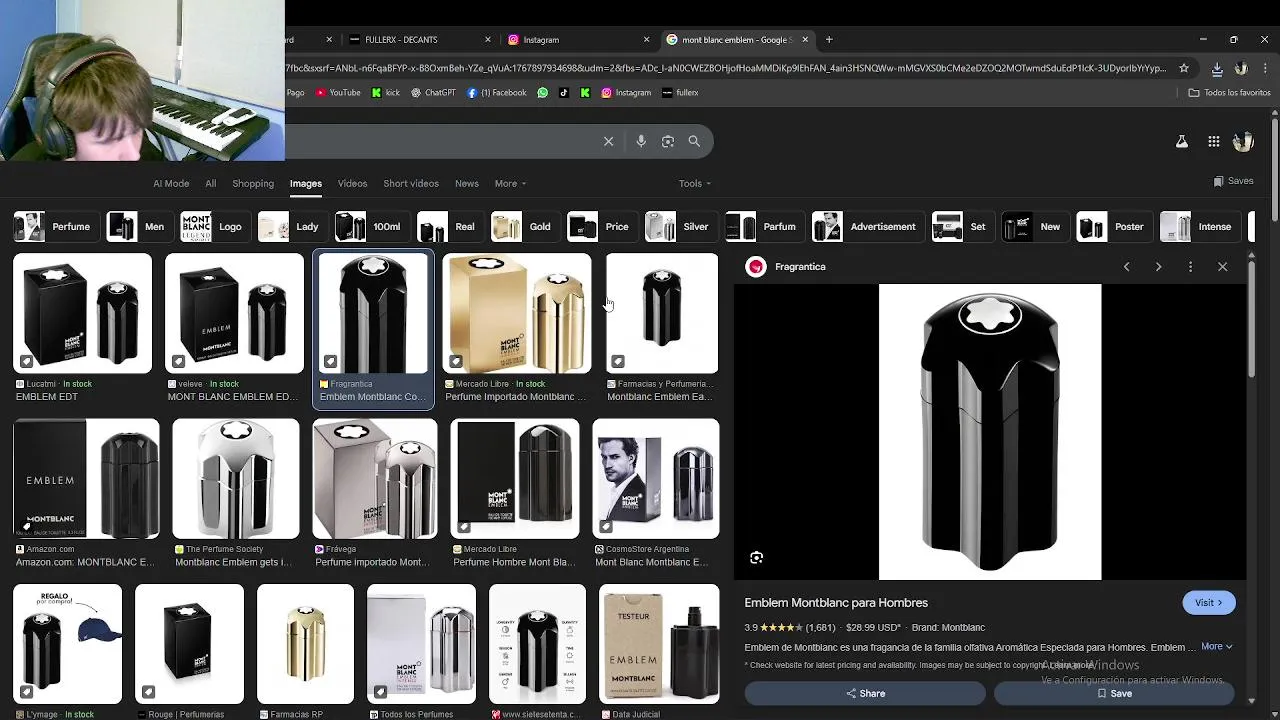The width and height of the screenshot is (1280, 720).
Task: Open CosmoStore Argentina image result
Action: 656,479
